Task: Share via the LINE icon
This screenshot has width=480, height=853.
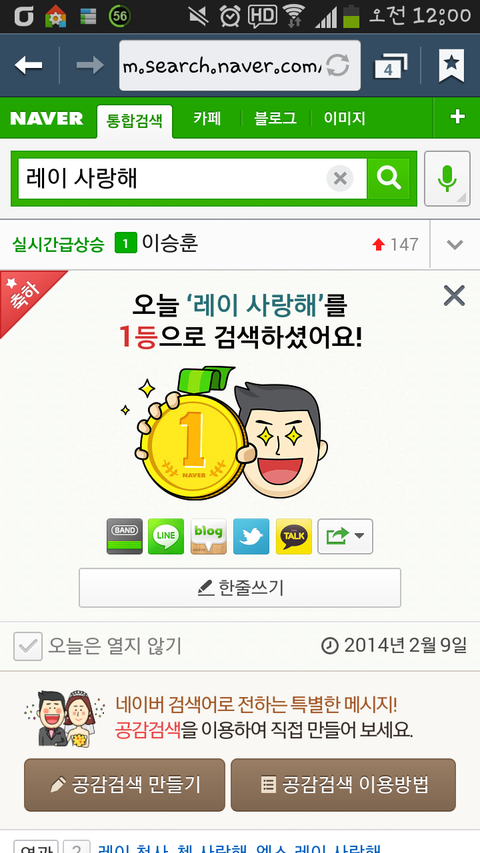Action: 166,536
